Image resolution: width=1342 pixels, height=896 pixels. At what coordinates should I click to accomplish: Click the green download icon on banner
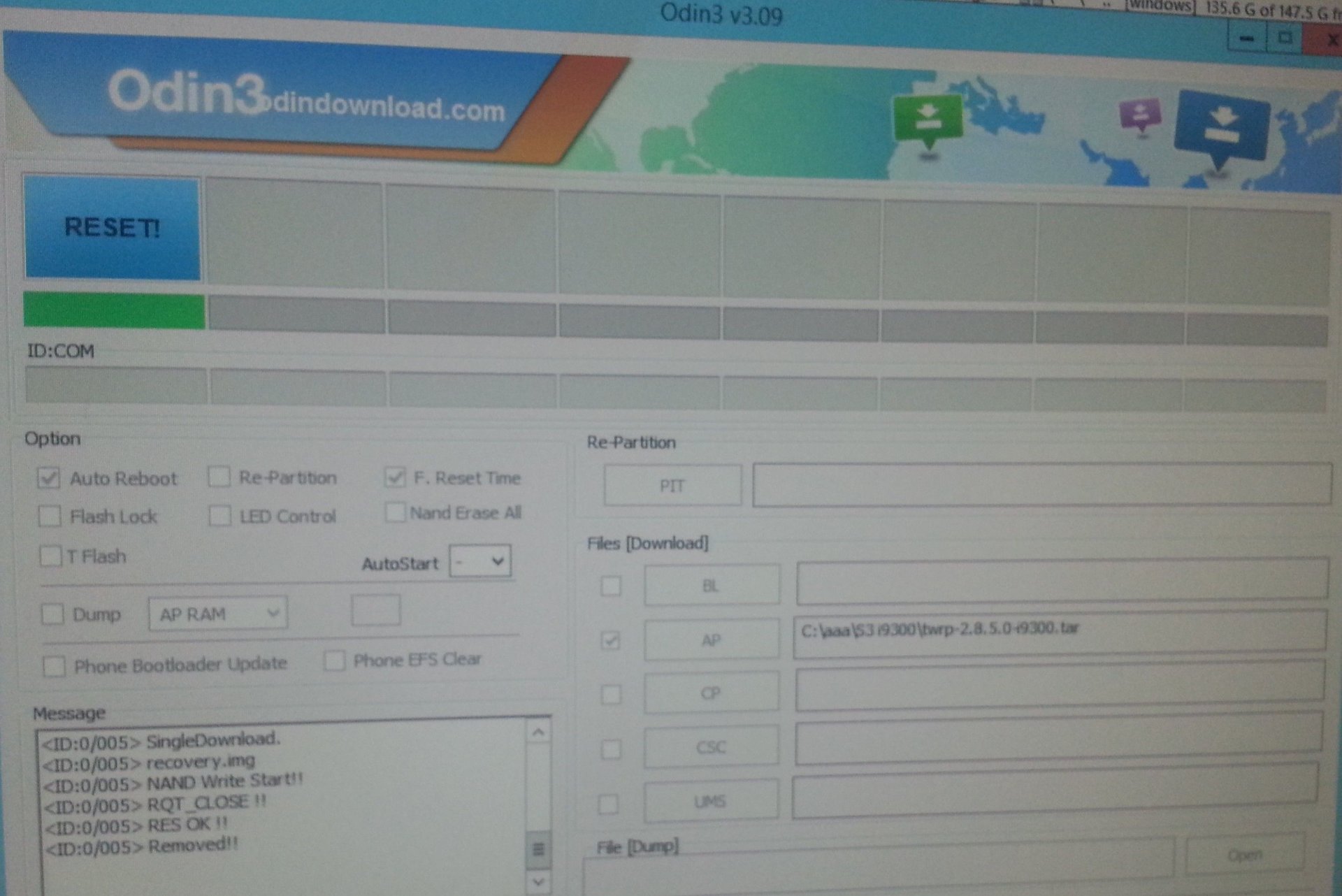[928, 122]
